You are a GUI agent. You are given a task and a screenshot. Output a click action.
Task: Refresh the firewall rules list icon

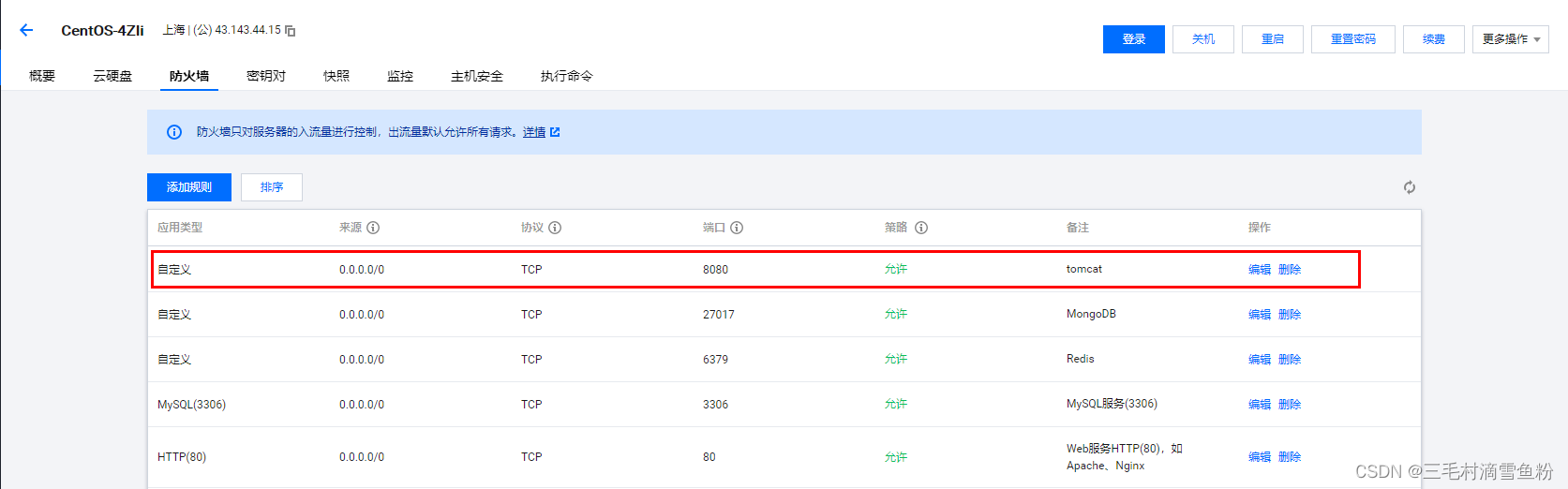(1409, 187)
